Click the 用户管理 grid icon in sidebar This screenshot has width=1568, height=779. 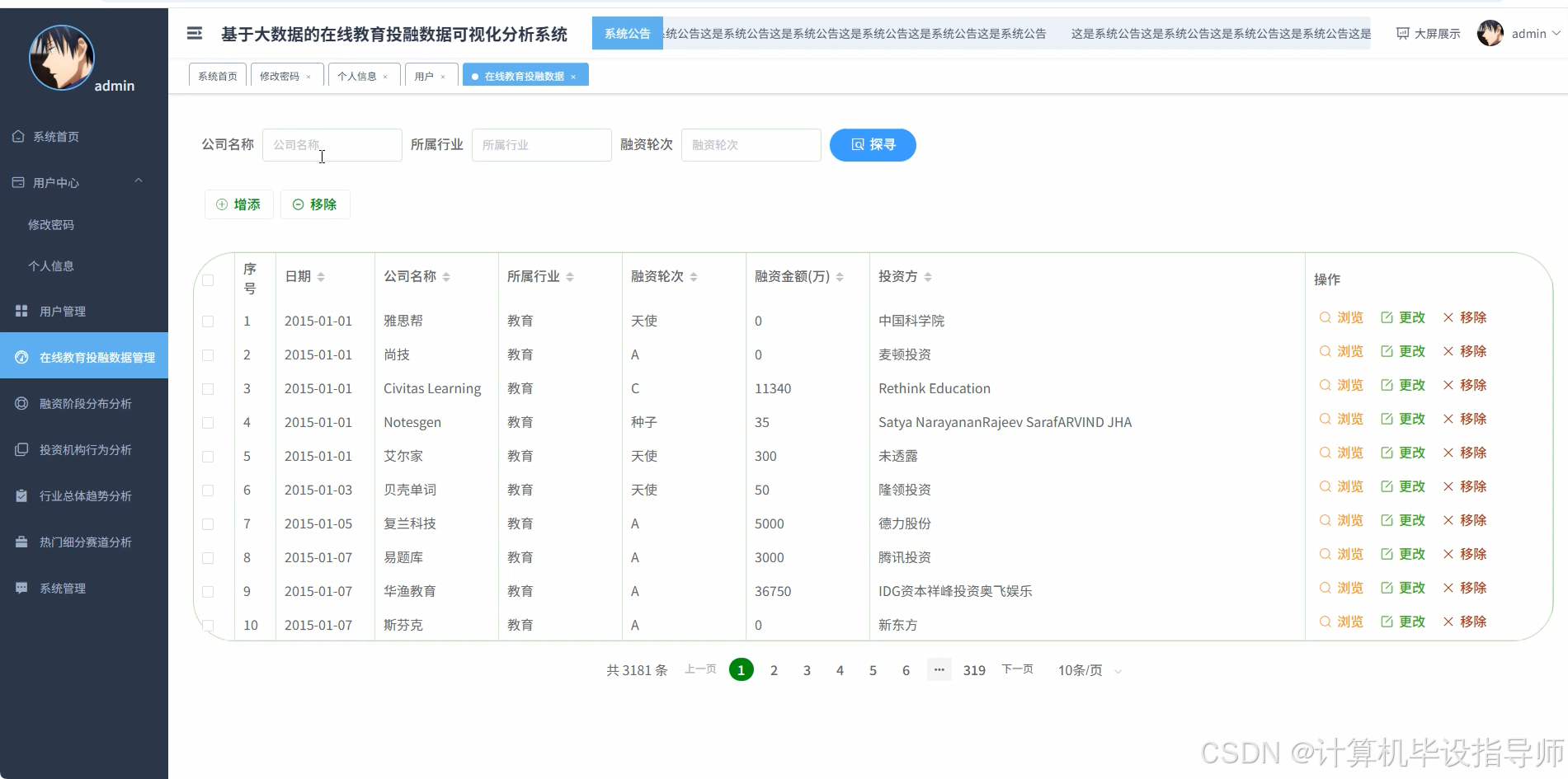point(21,311)
